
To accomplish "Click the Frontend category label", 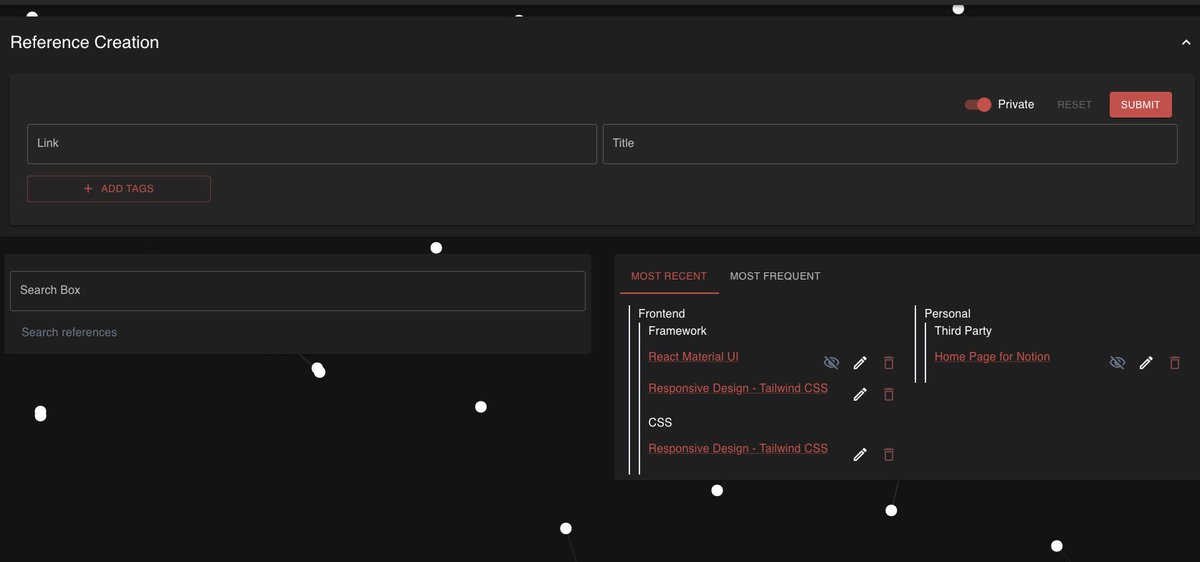I will pyautogui.click(x=662, y=314).
